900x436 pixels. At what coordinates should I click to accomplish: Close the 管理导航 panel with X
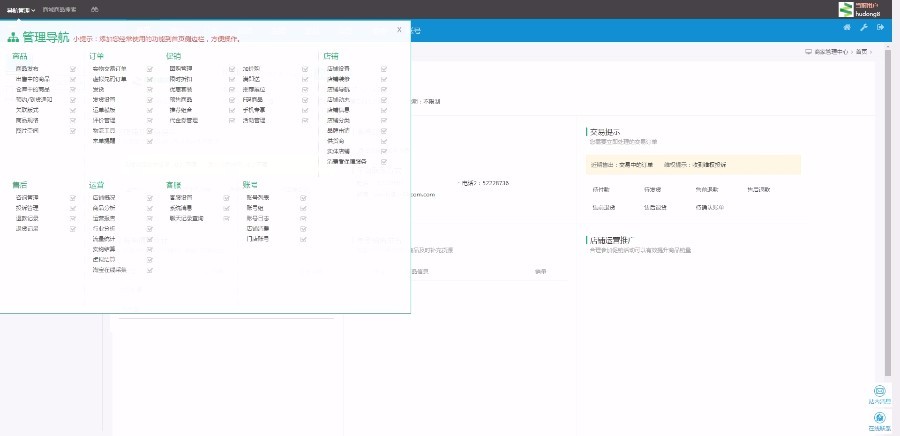[x=399, y=30]
